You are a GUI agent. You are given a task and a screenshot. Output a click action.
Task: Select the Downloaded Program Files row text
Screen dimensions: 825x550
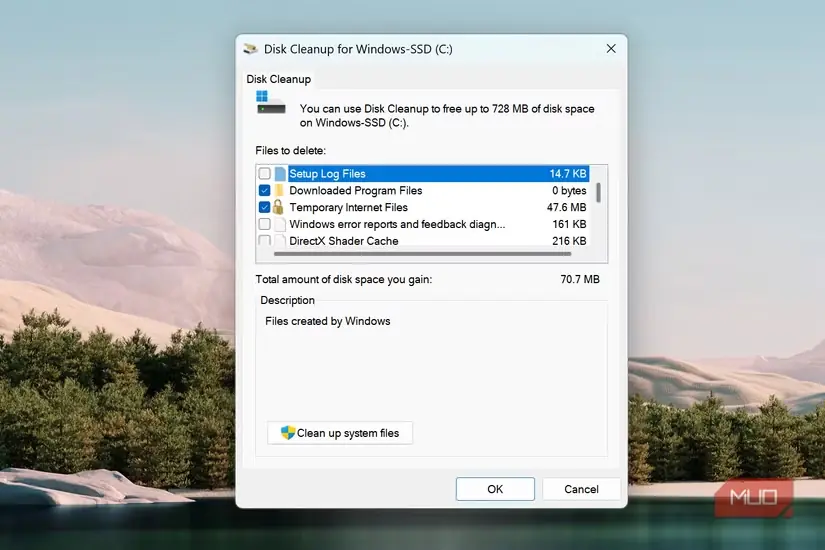click(x=356, y=191)
